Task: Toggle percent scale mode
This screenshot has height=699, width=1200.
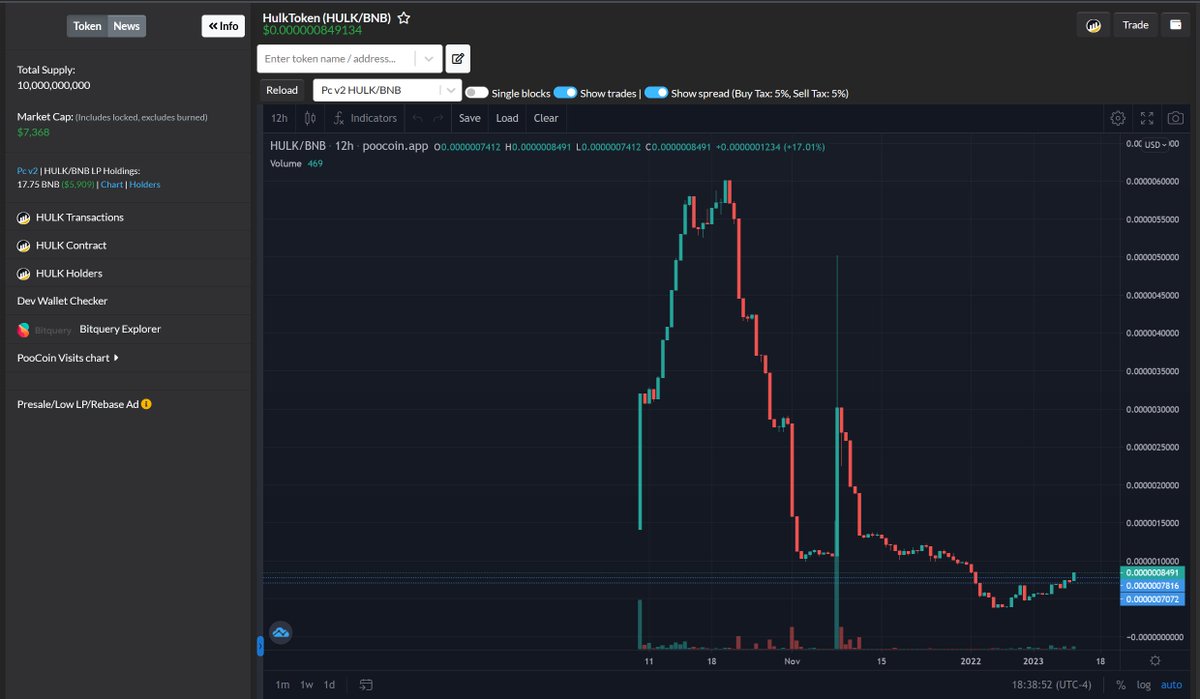Action: pos(1121,685)
